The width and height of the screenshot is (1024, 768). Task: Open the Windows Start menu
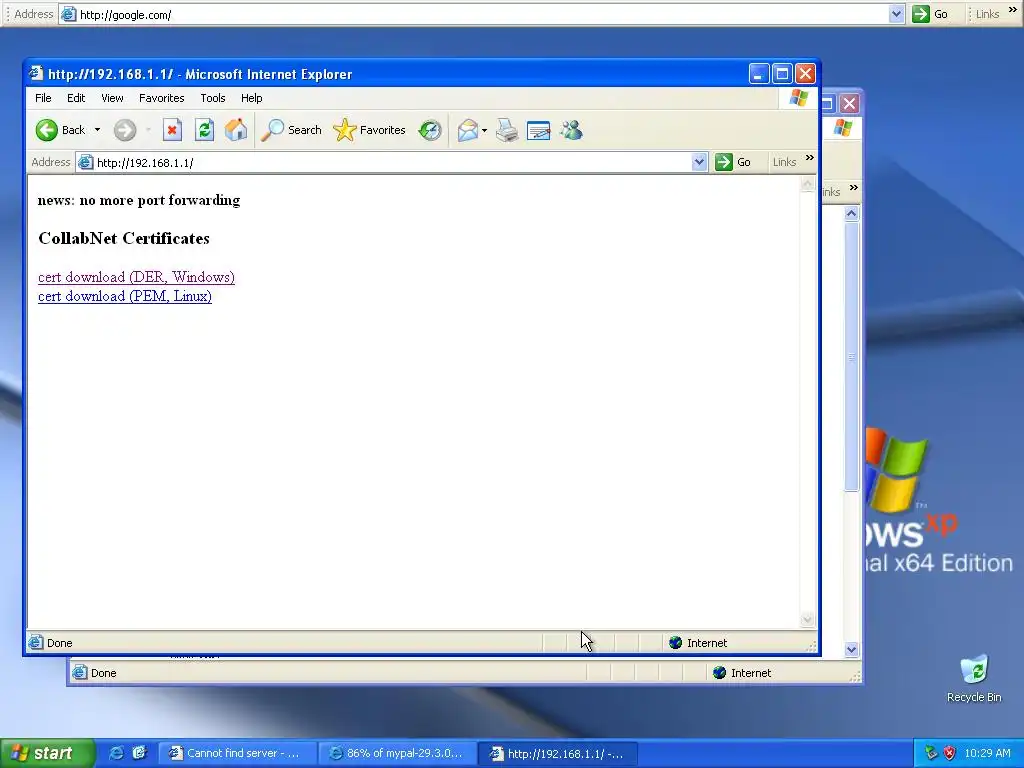click(47, 754)
